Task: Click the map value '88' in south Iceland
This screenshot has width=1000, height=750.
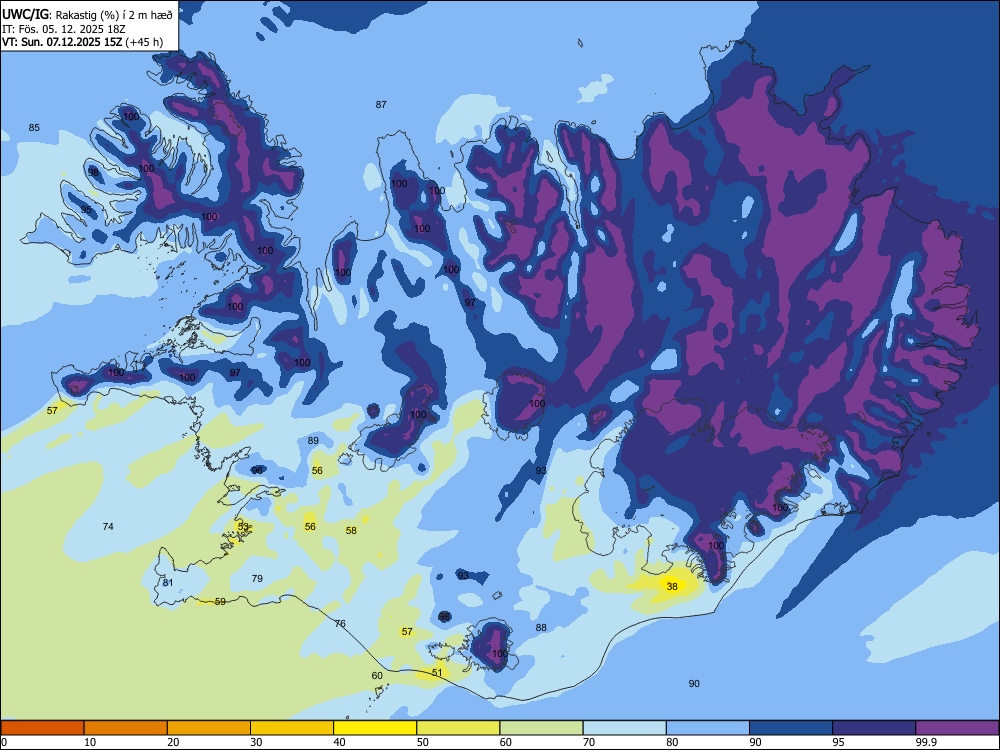Action: point(541,628)
